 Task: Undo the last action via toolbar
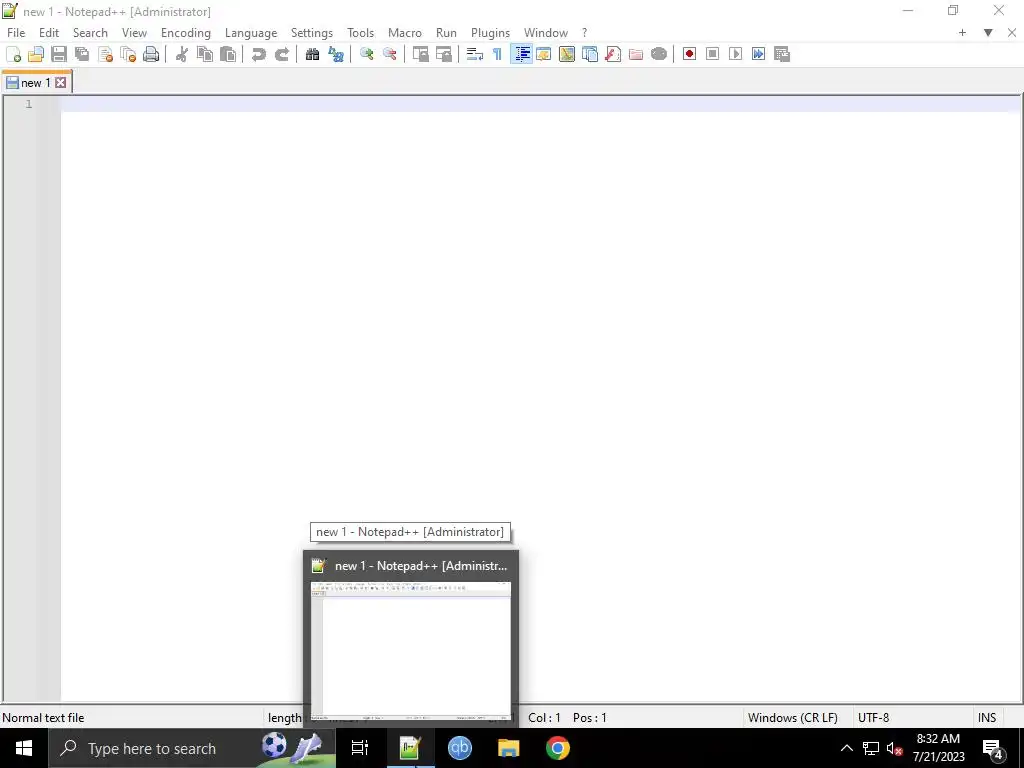(x=259, y=54)
